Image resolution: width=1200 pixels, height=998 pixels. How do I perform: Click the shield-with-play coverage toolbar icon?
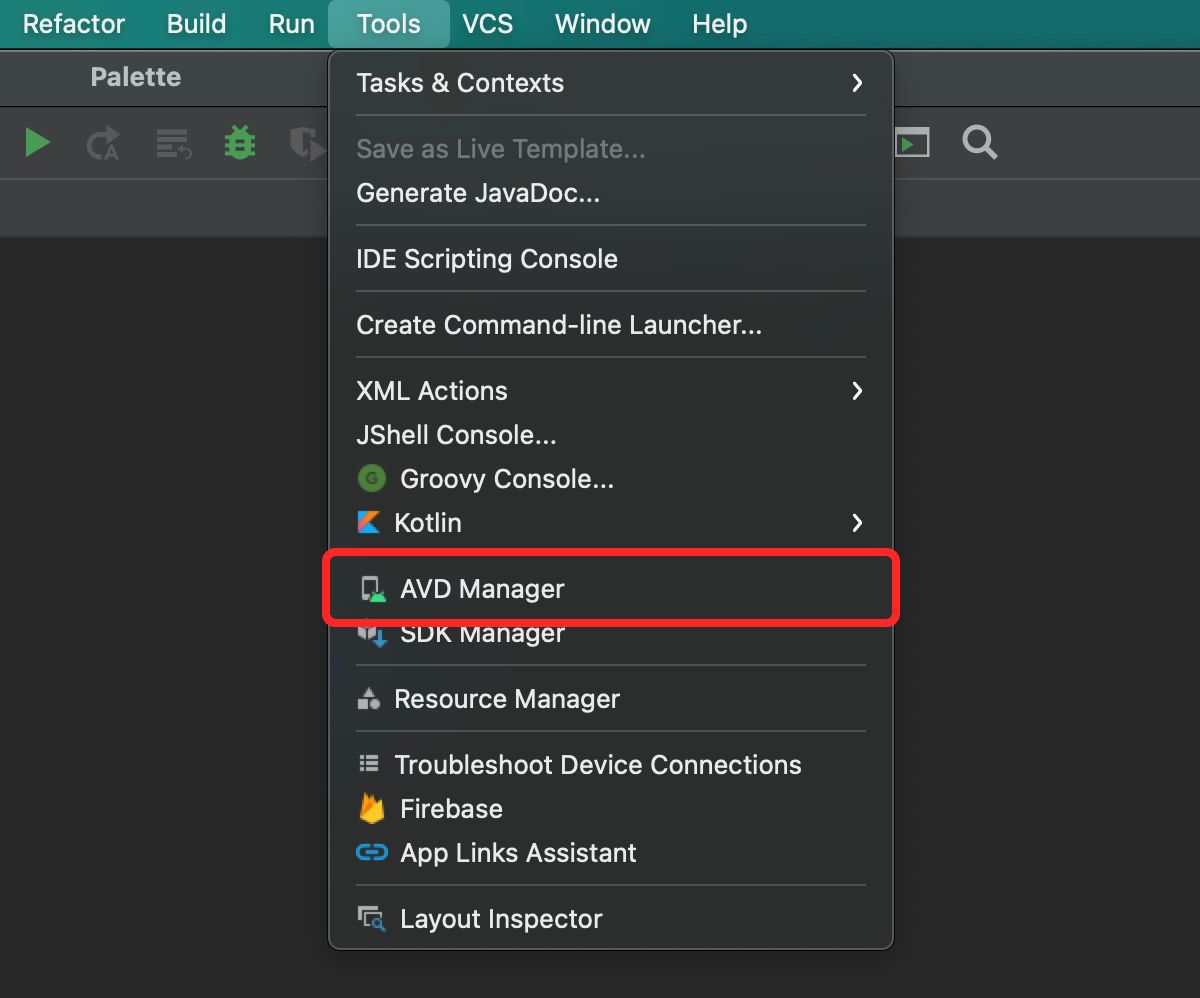306,143
